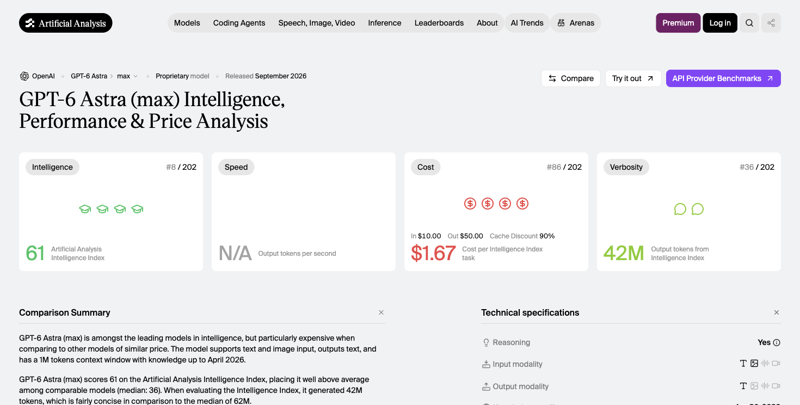The height and width of the screenshot is (405, 800).
Task: Click the Arenas binoculars icon
Action: [x=561, y=23]
